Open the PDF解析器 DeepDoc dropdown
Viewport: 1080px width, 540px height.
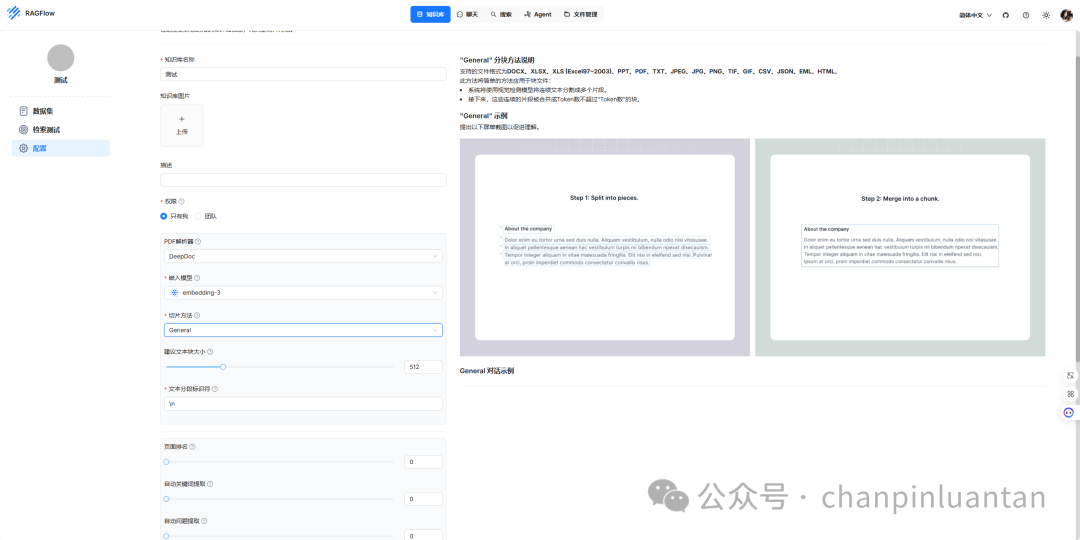click(x=303, y=256)
